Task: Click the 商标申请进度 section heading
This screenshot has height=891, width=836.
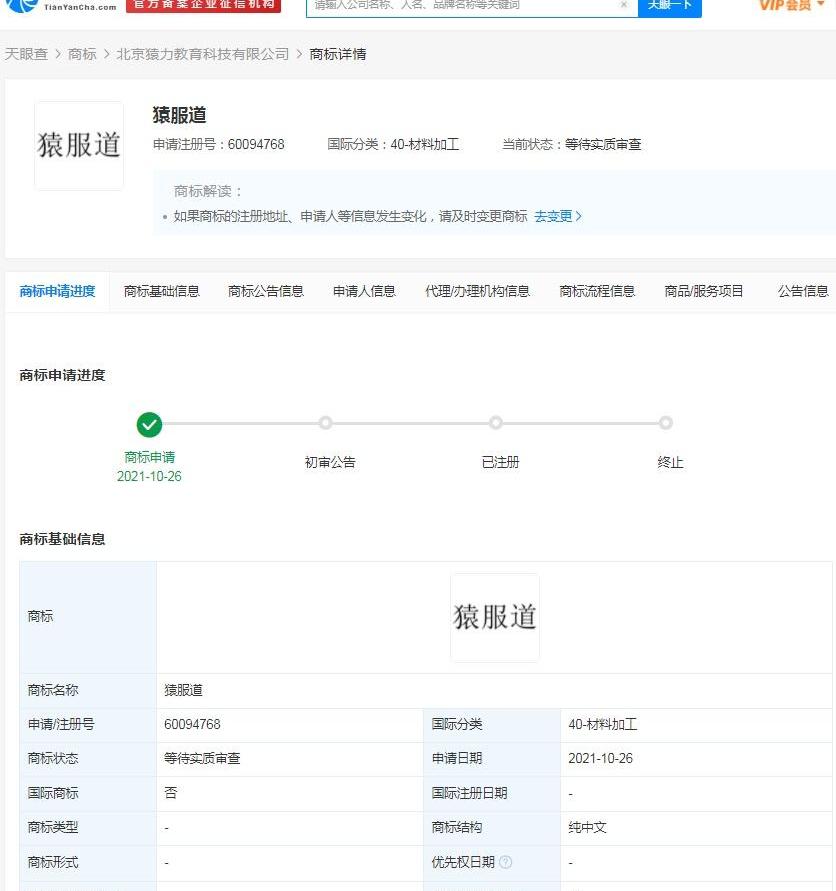Action: tap(63, 376)
